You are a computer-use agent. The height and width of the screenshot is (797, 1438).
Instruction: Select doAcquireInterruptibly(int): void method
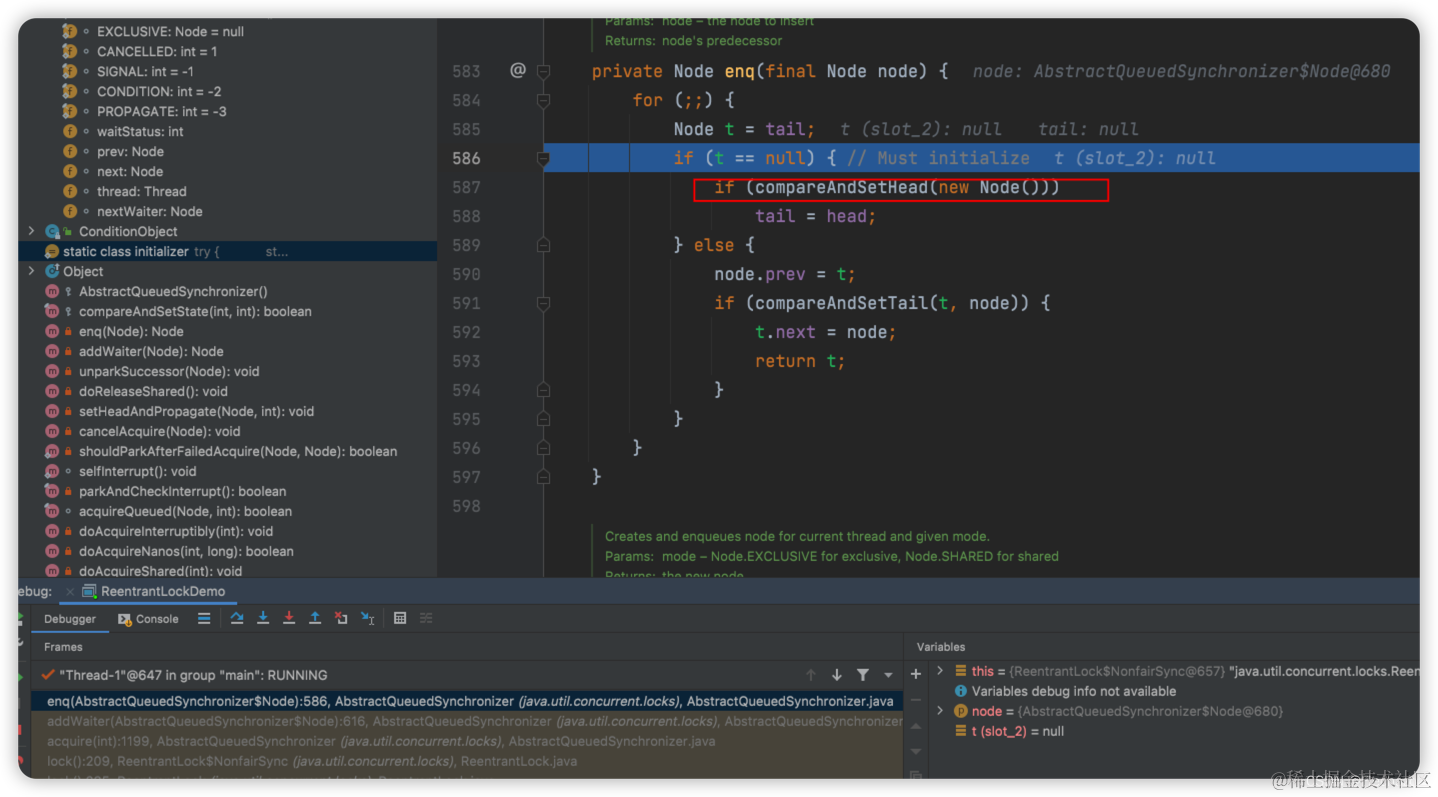(176, 531)
